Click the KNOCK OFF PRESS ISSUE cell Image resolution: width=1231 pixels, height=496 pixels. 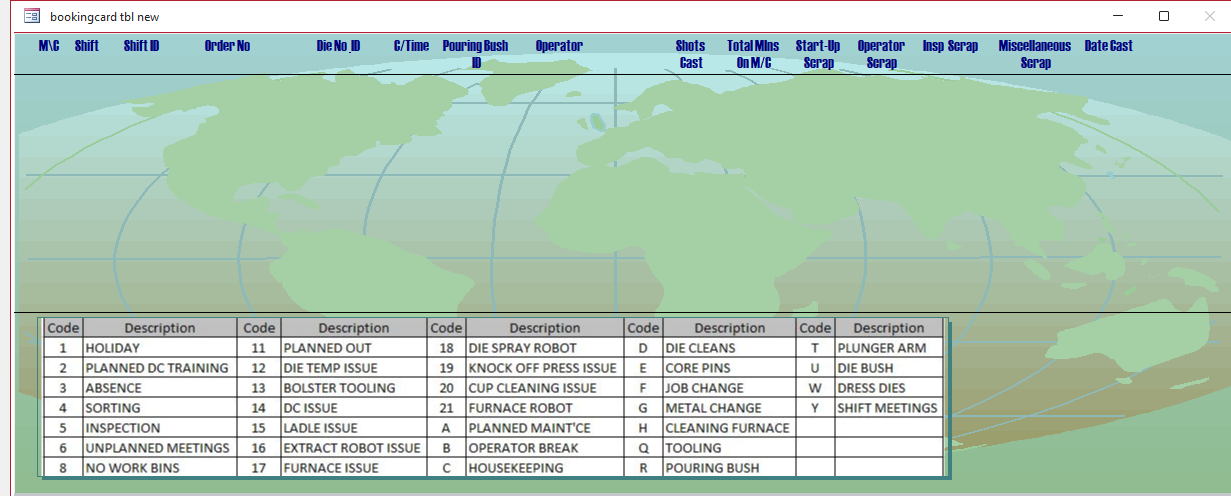click(545, 368)
